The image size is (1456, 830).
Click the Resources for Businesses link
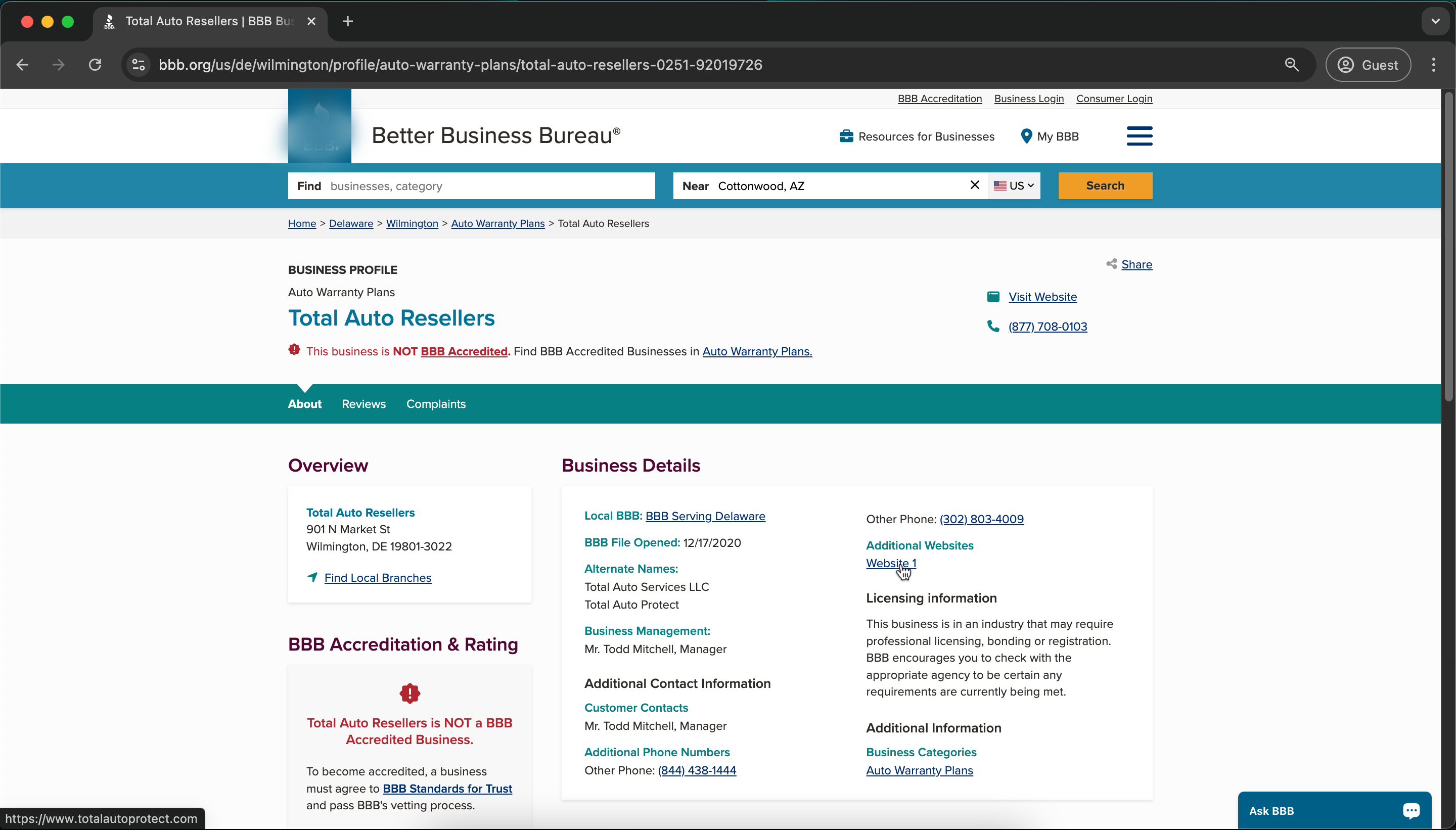[x=926, y=137]
